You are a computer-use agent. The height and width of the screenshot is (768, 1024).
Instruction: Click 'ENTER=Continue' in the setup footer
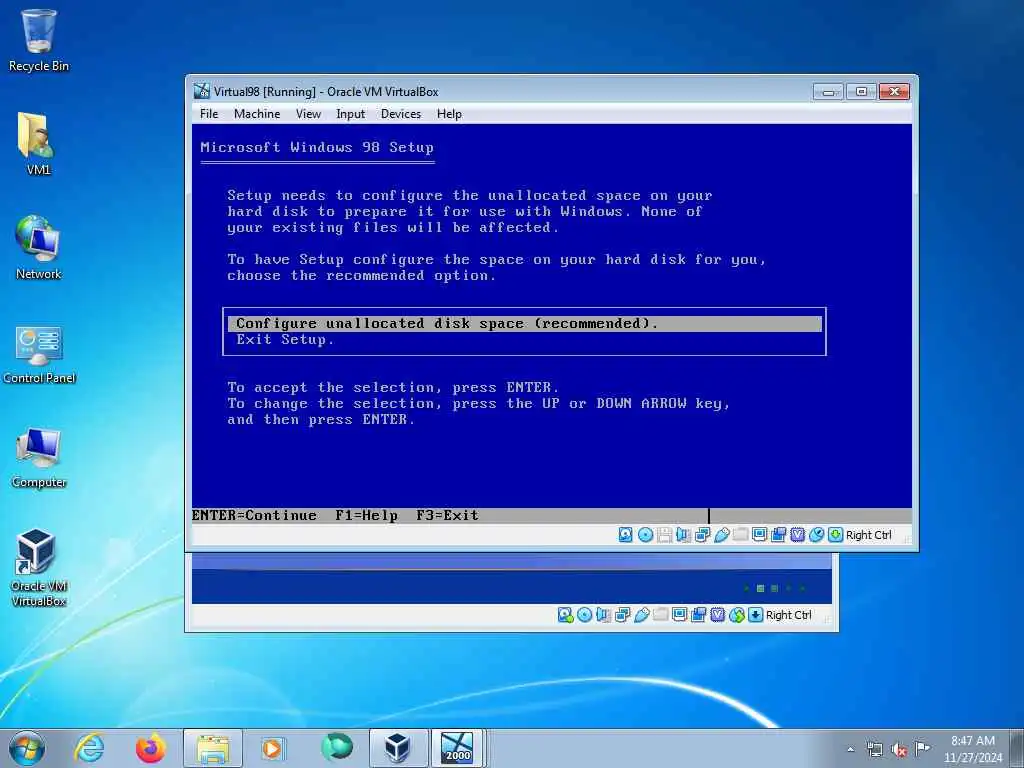click(x=254, y=515)
